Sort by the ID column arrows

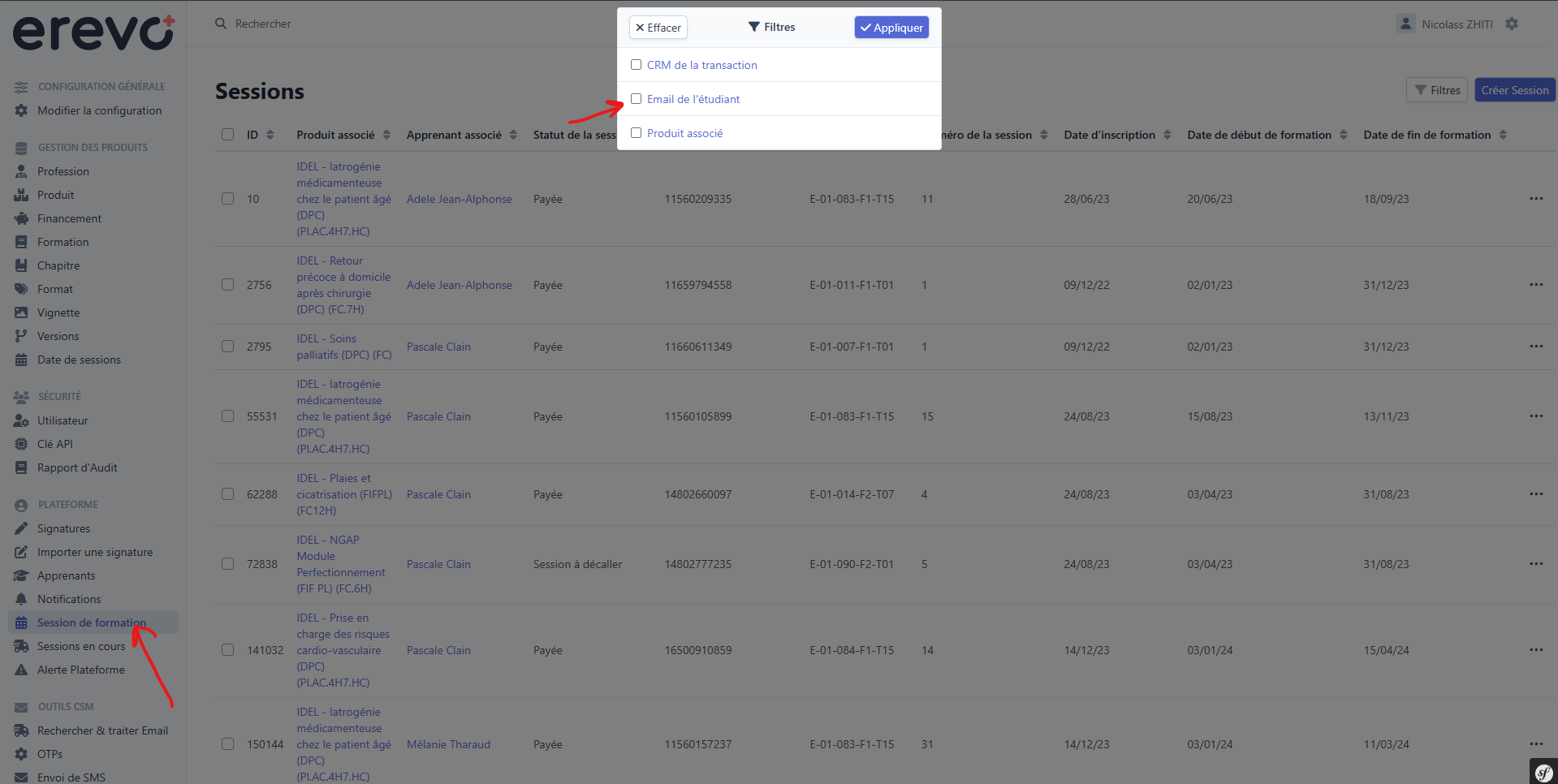click(270, 135)
